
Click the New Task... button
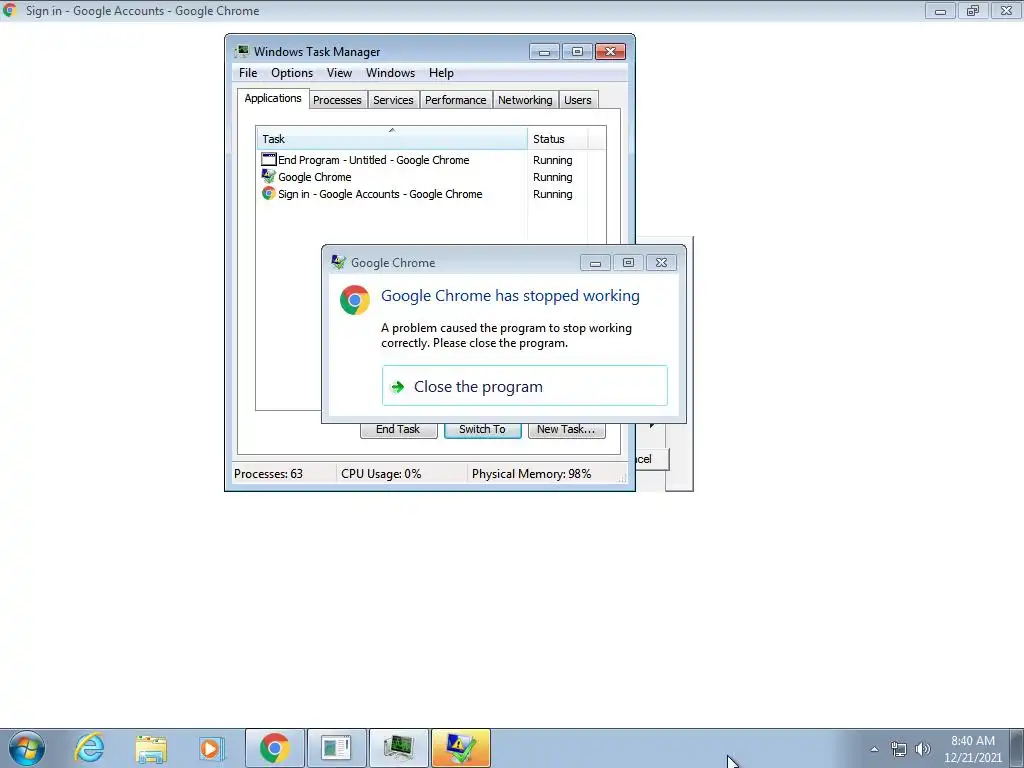click(x=566, y=430)
